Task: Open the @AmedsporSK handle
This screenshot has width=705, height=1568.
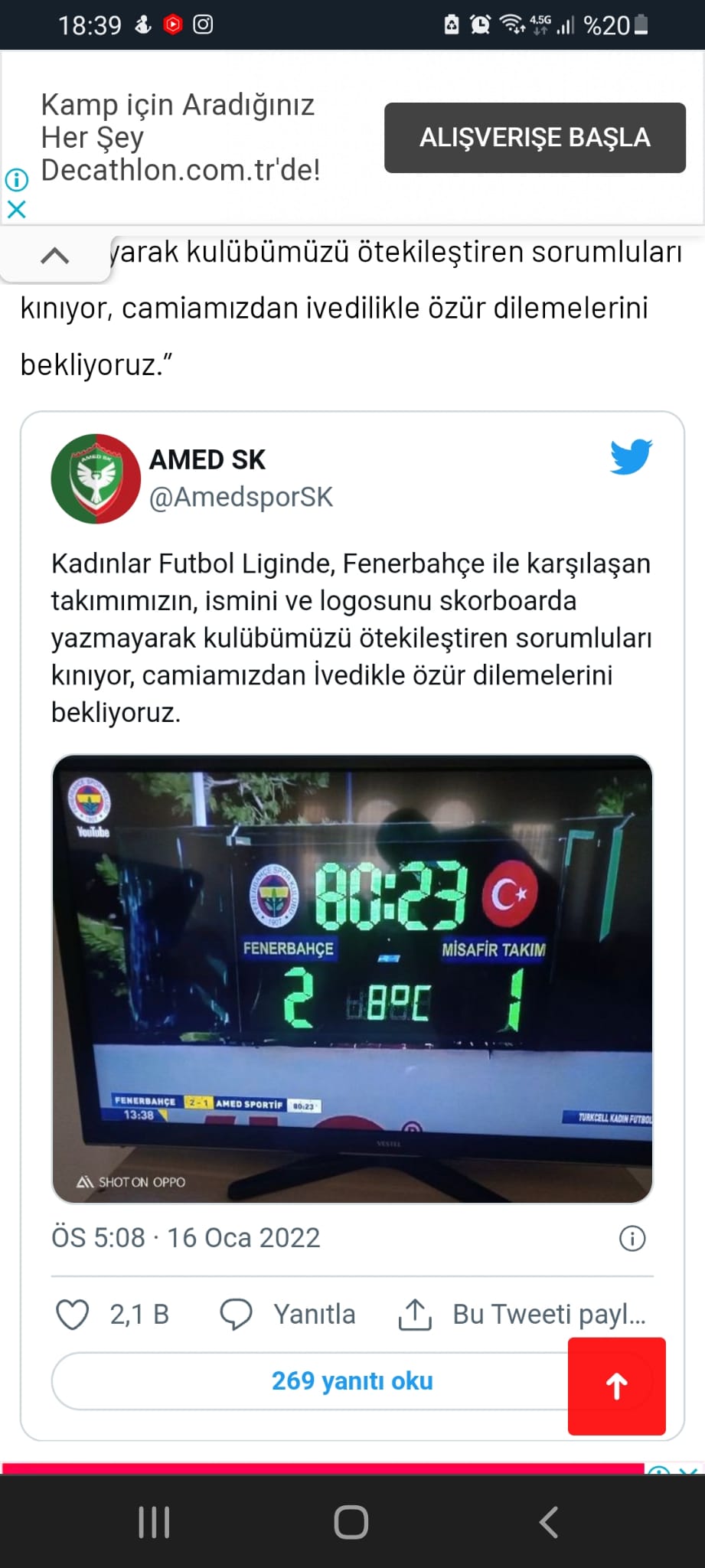Action: pyautogui.click(x=241, y=498)
